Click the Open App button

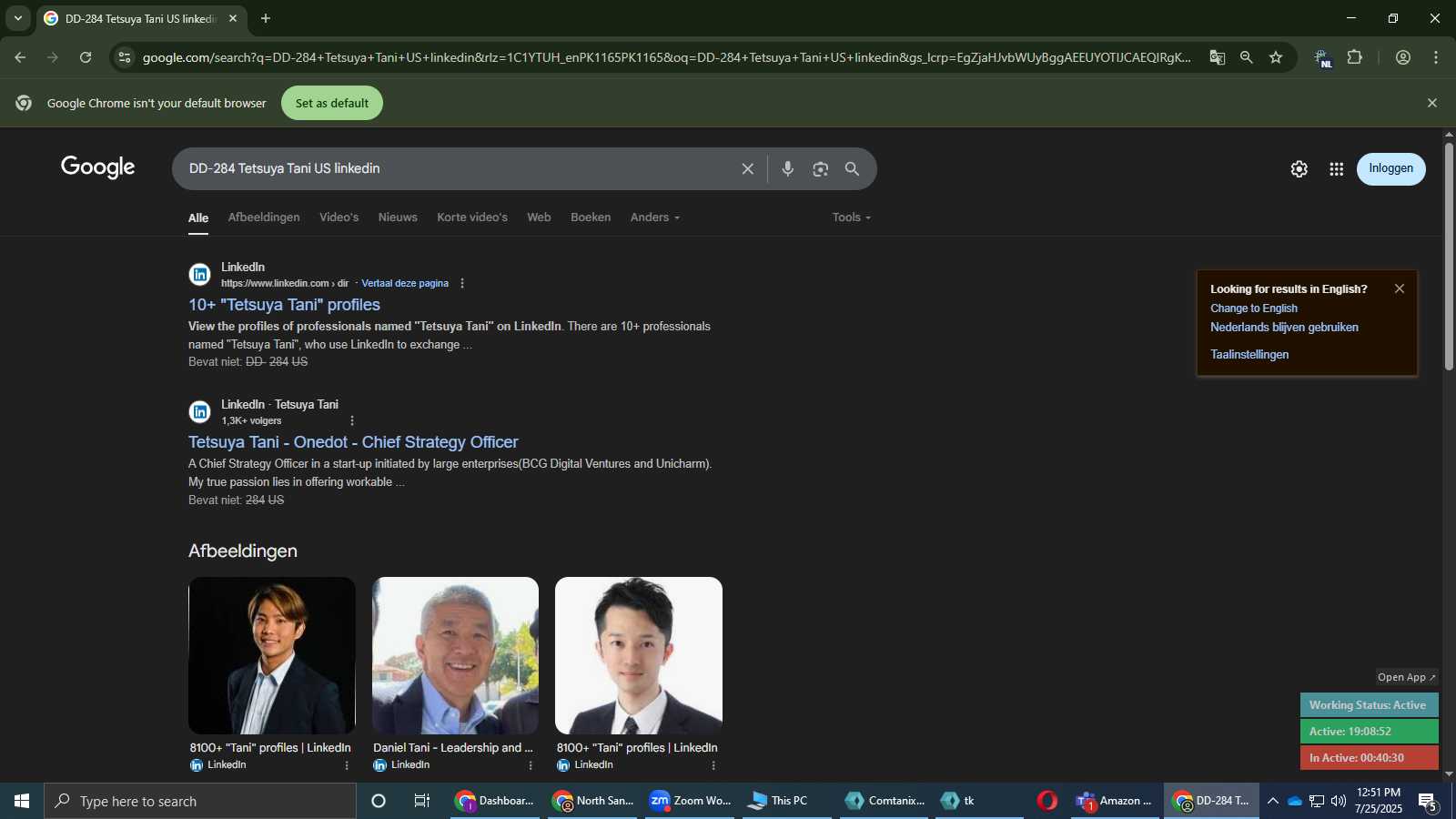pyautogui.click(x=1406, y=677)
